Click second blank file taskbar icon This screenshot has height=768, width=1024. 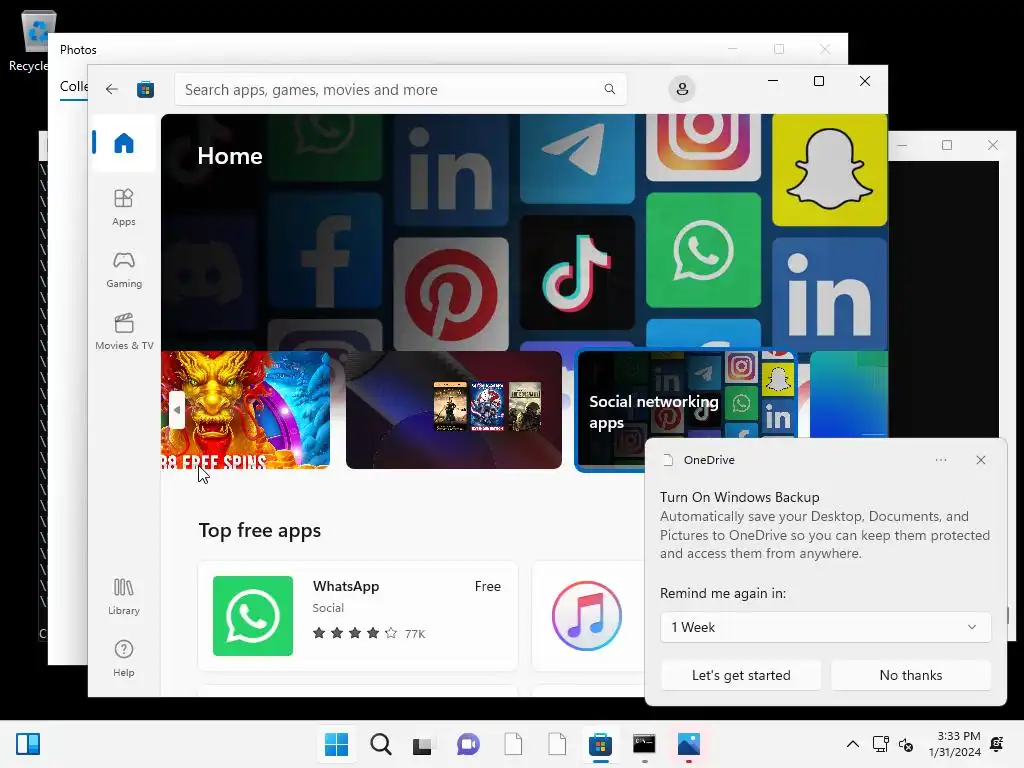point(557,744)
